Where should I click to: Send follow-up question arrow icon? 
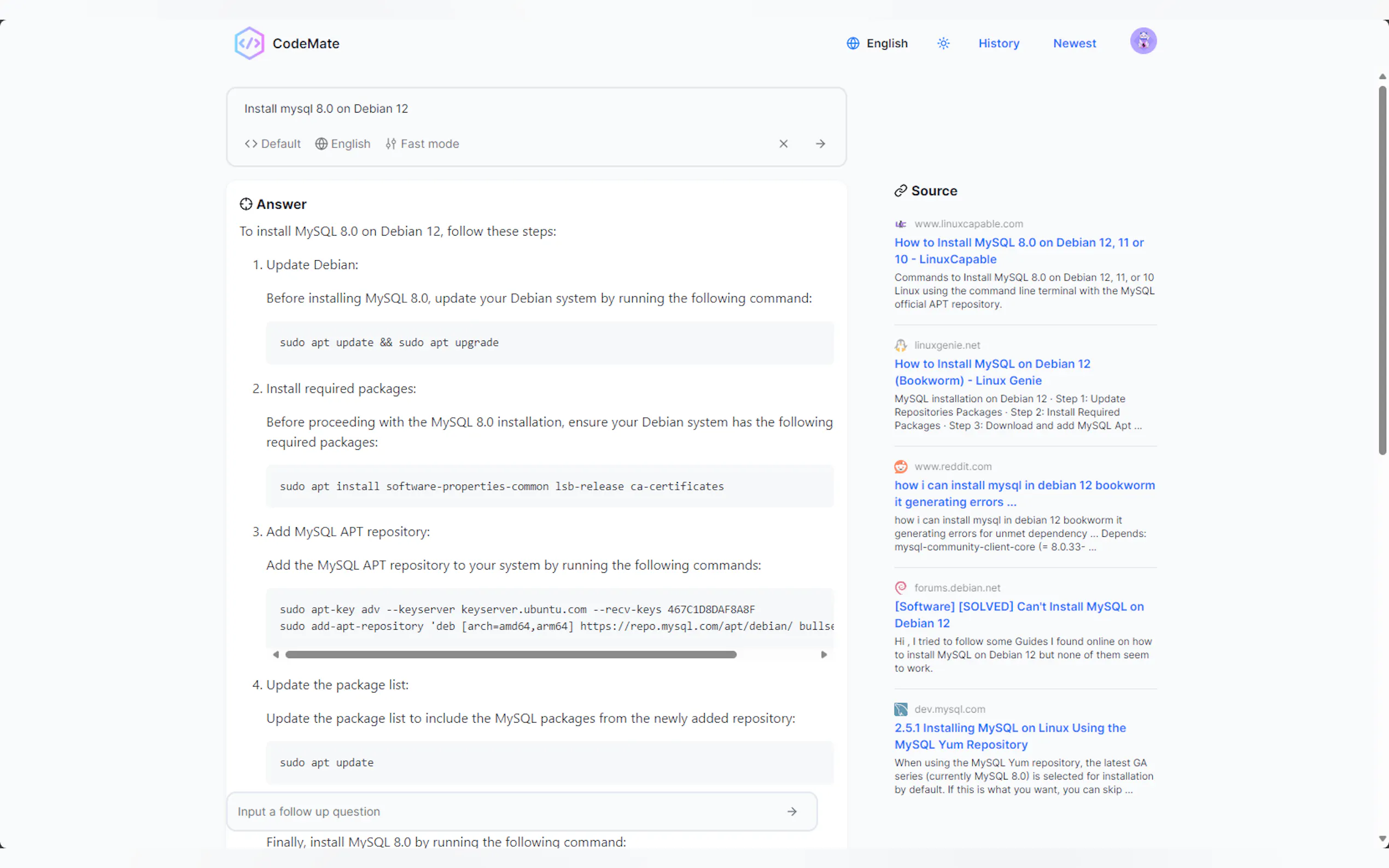tap(792, 811)
